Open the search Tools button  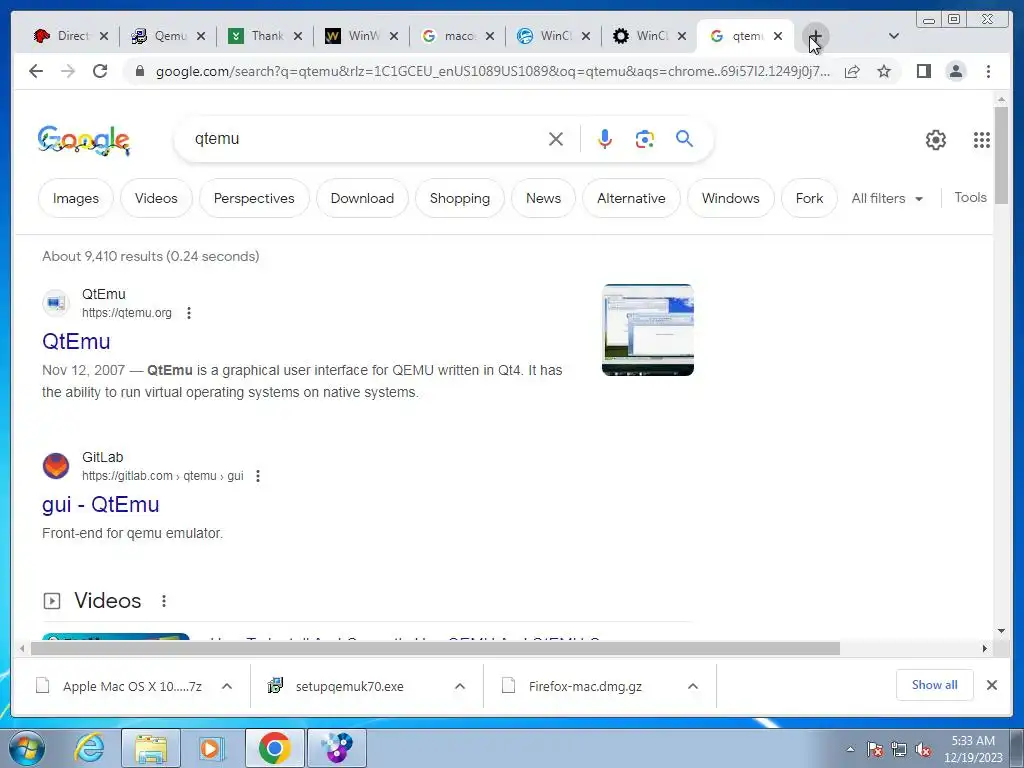tap(970, 197)
